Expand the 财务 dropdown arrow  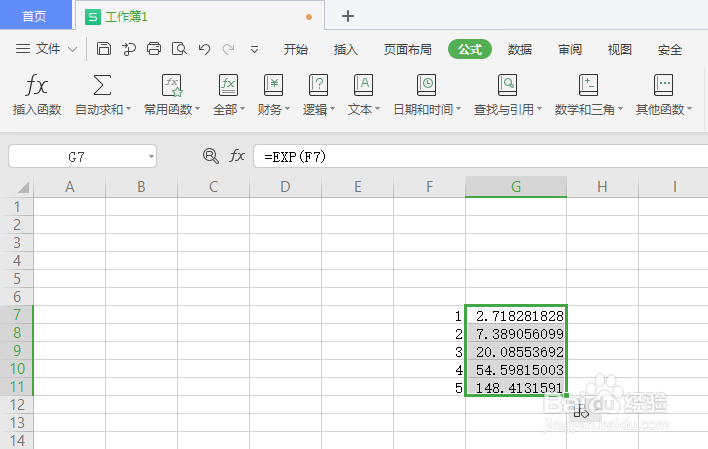[287, 109]
